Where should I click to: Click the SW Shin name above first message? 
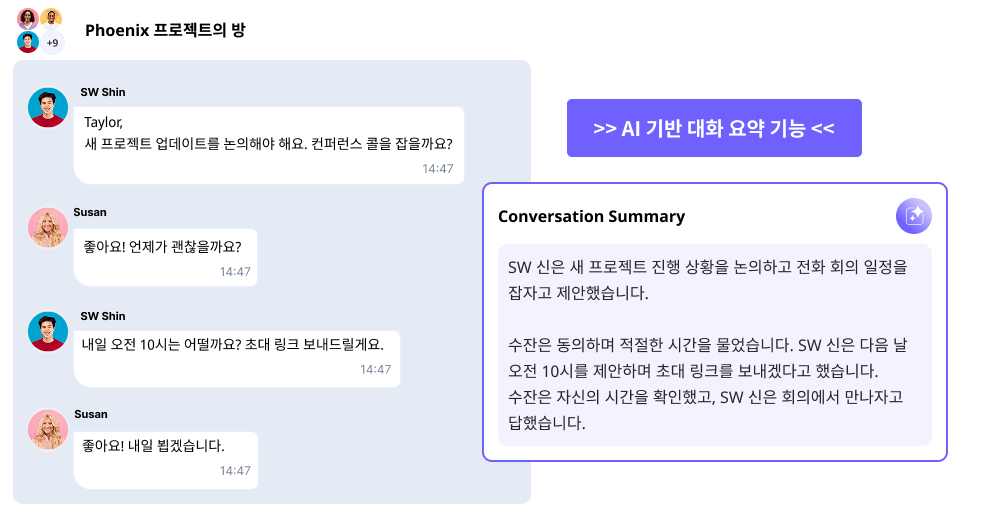pyautogui.click(x=103, y=92)
